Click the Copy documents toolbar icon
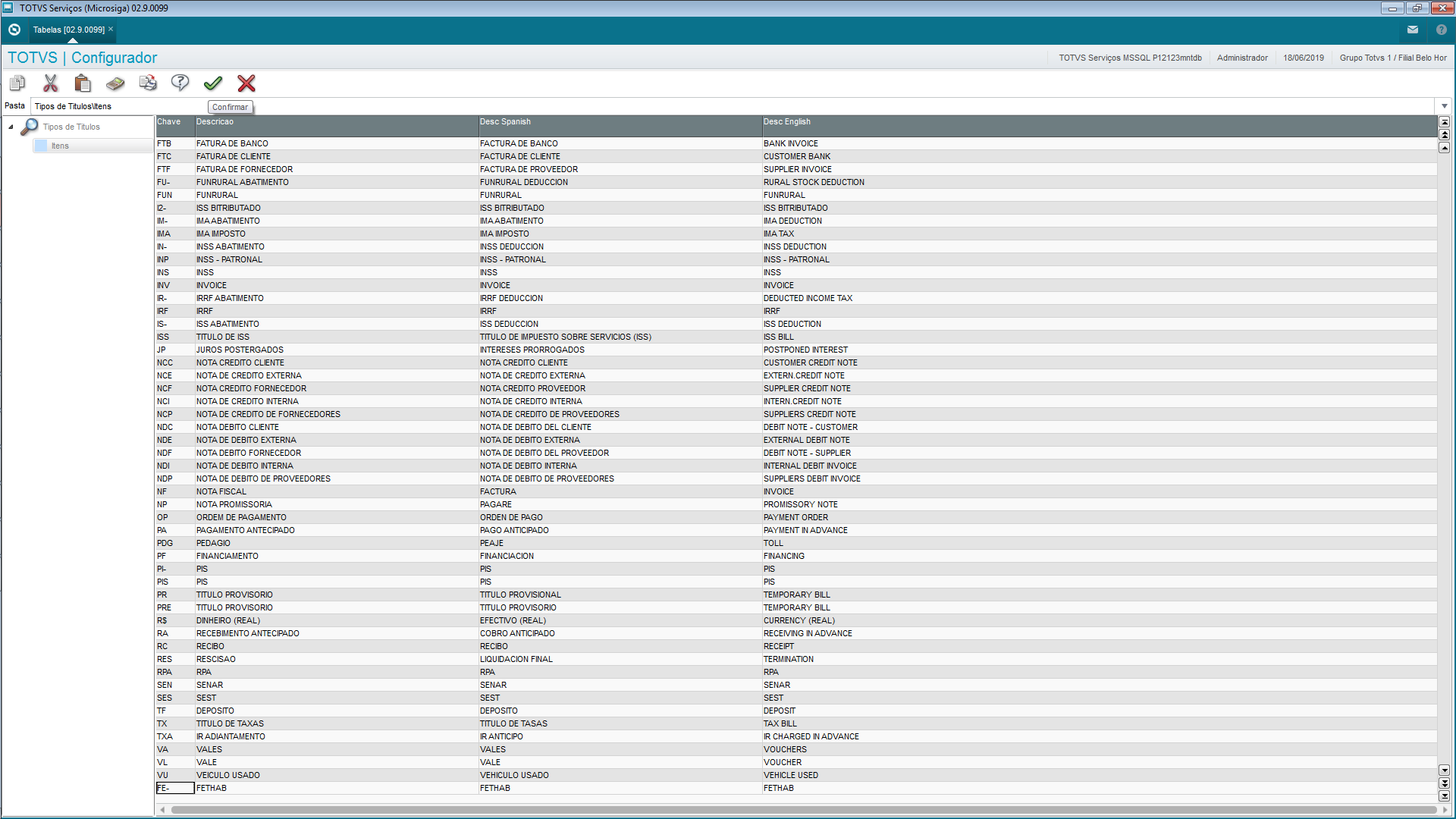 coord(17,83)
